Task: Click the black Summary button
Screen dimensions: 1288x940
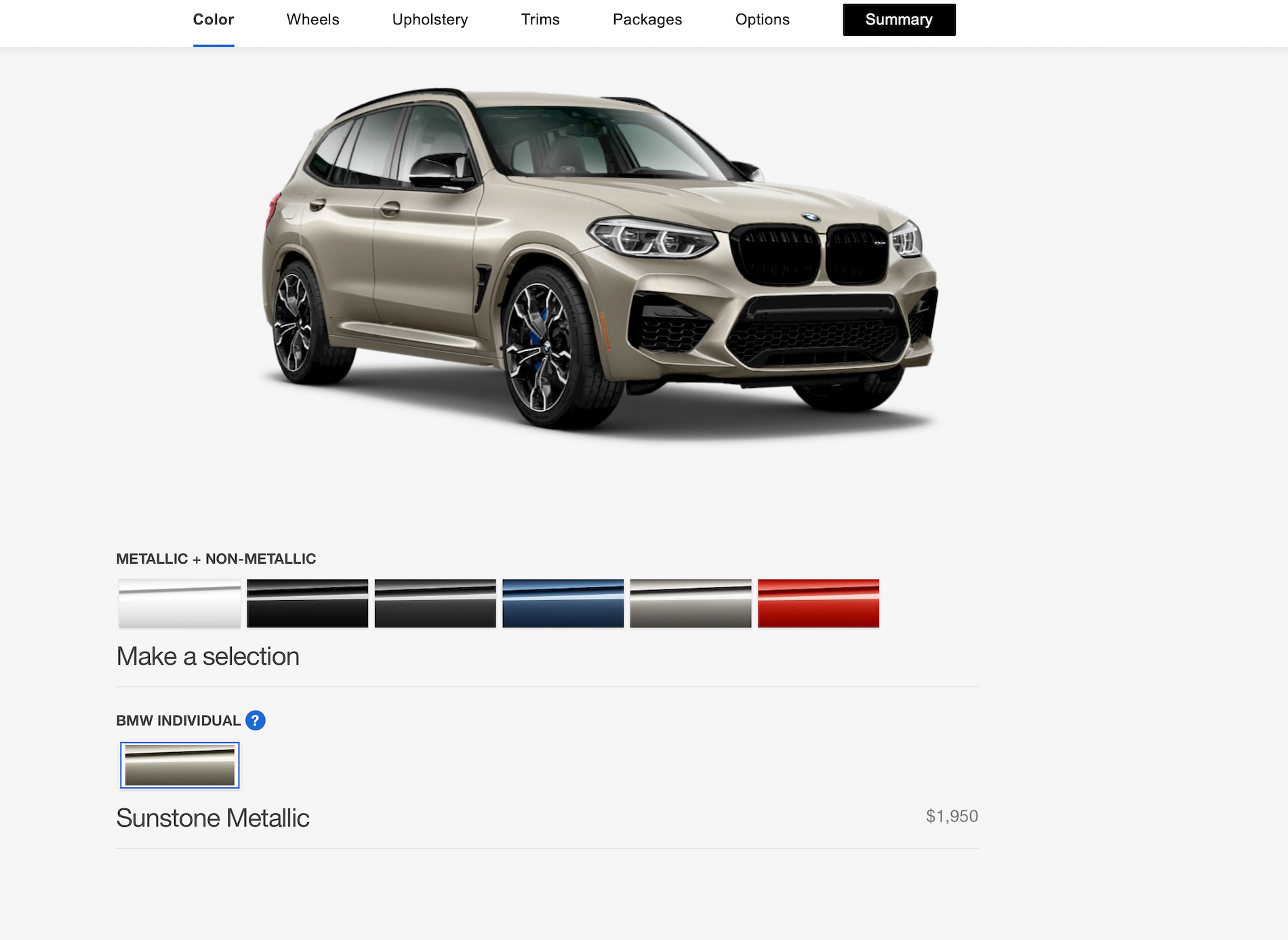Action: 899,20
